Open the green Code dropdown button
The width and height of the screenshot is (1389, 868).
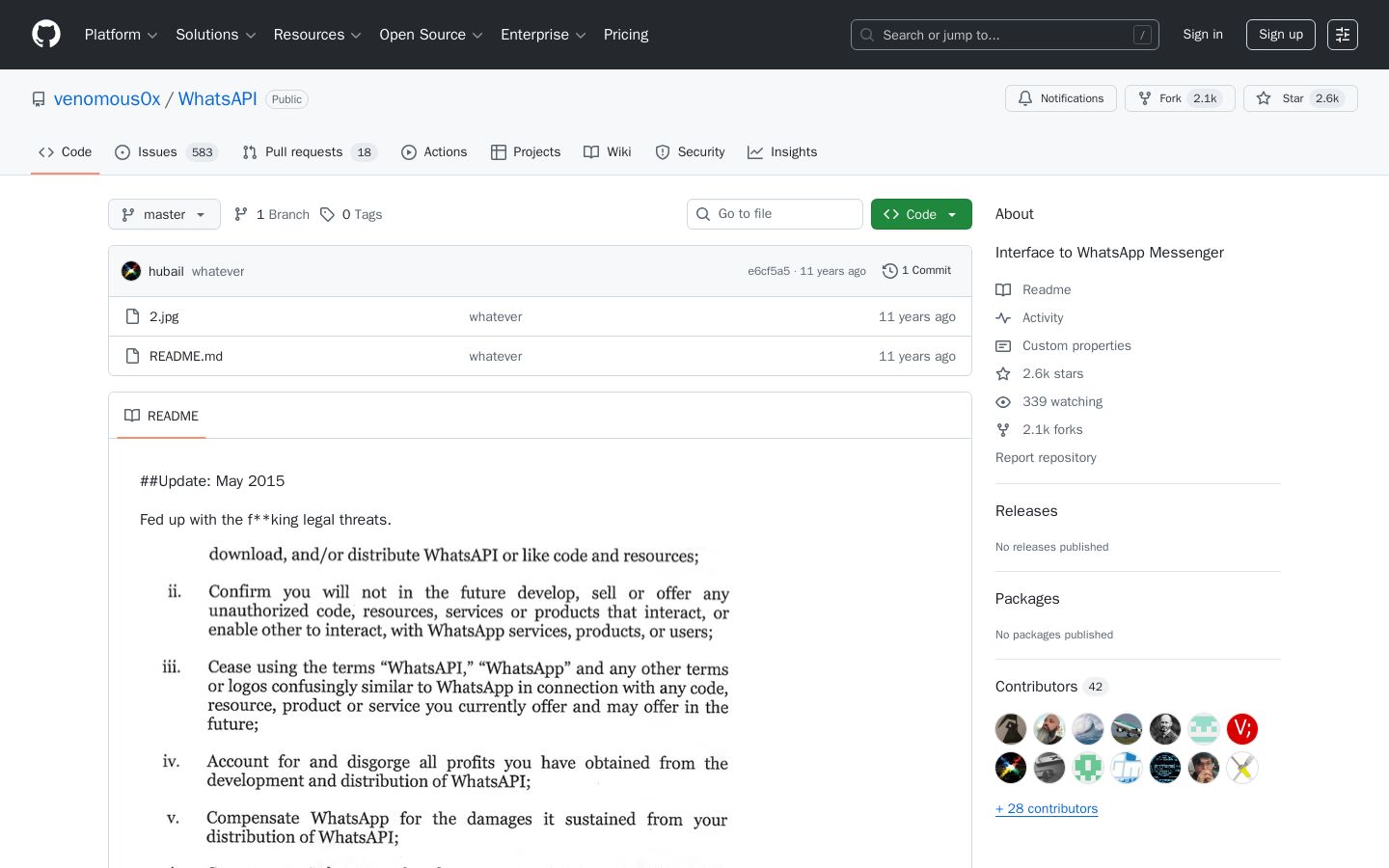tap(921, 214)
